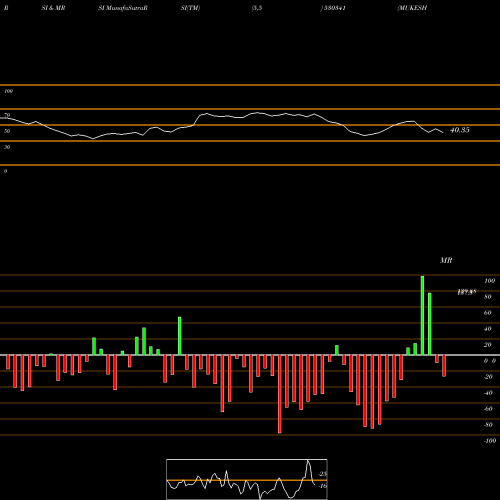Click the SI & MR header text
This screenshot has width=500, height=500.
(53, 8)
